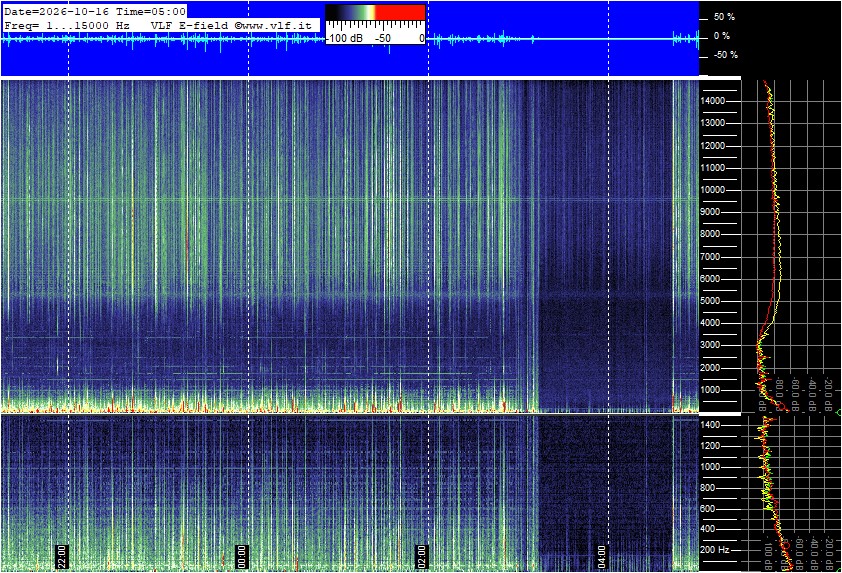This screenshot has height=573, width=842.
Task: Click the 6000 frequency axis label
Action: [x=710, y=279]
